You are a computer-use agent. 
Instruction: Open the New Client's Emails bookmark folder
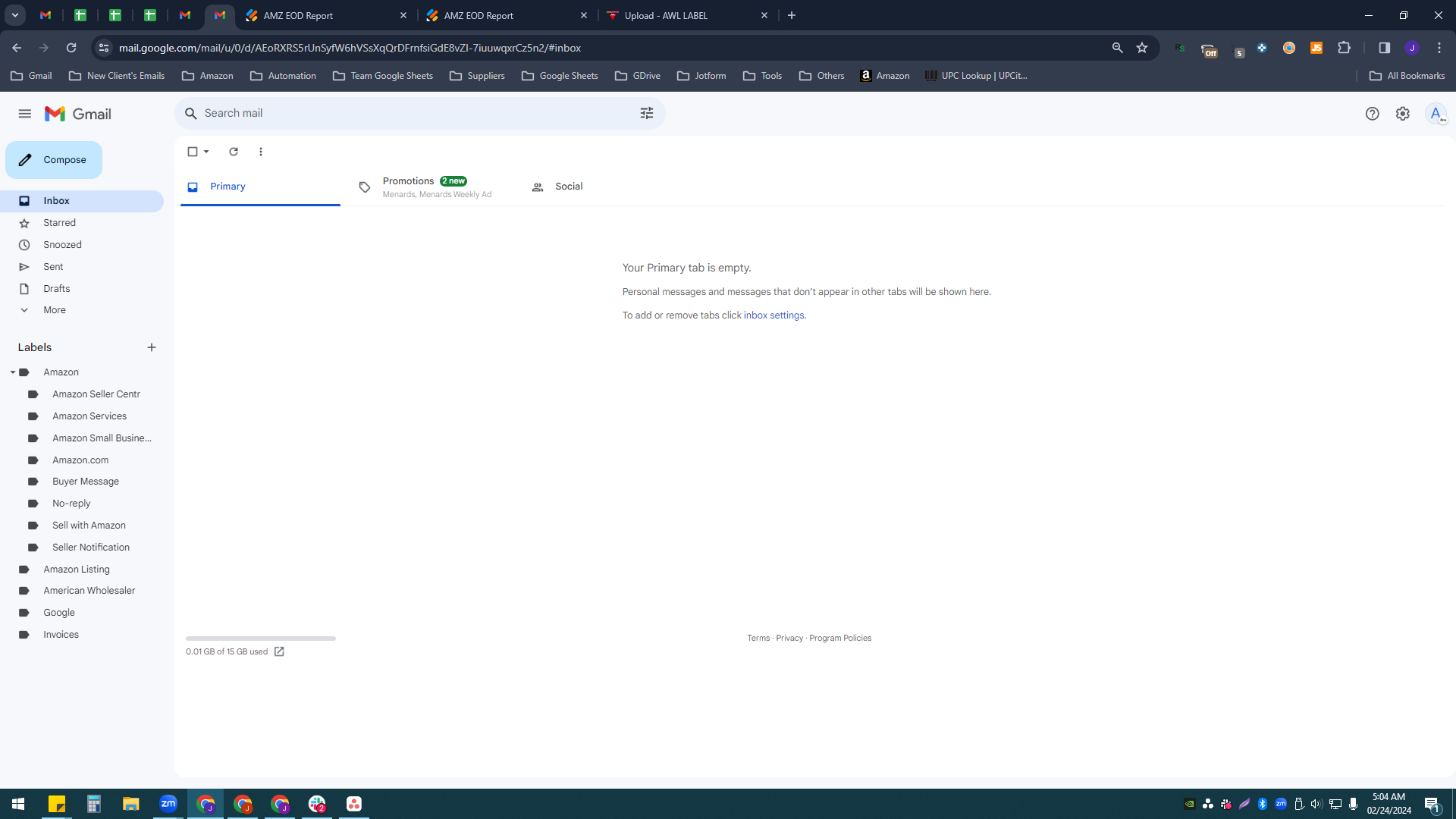click(117, 76)
